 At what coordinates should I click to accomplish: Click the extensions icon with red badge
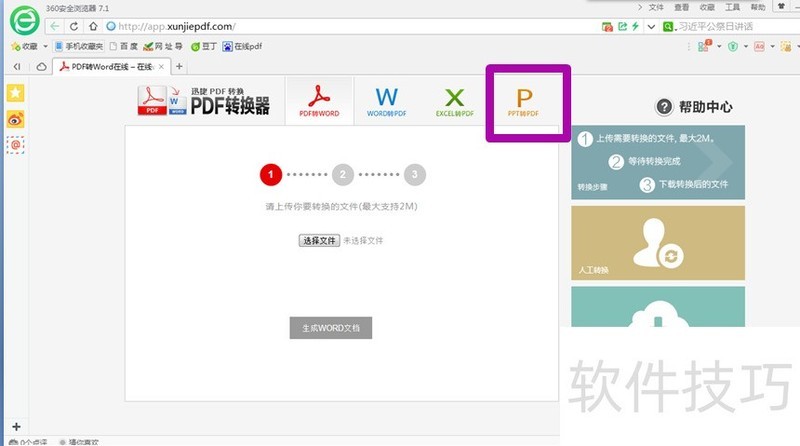tap(704, 46)
